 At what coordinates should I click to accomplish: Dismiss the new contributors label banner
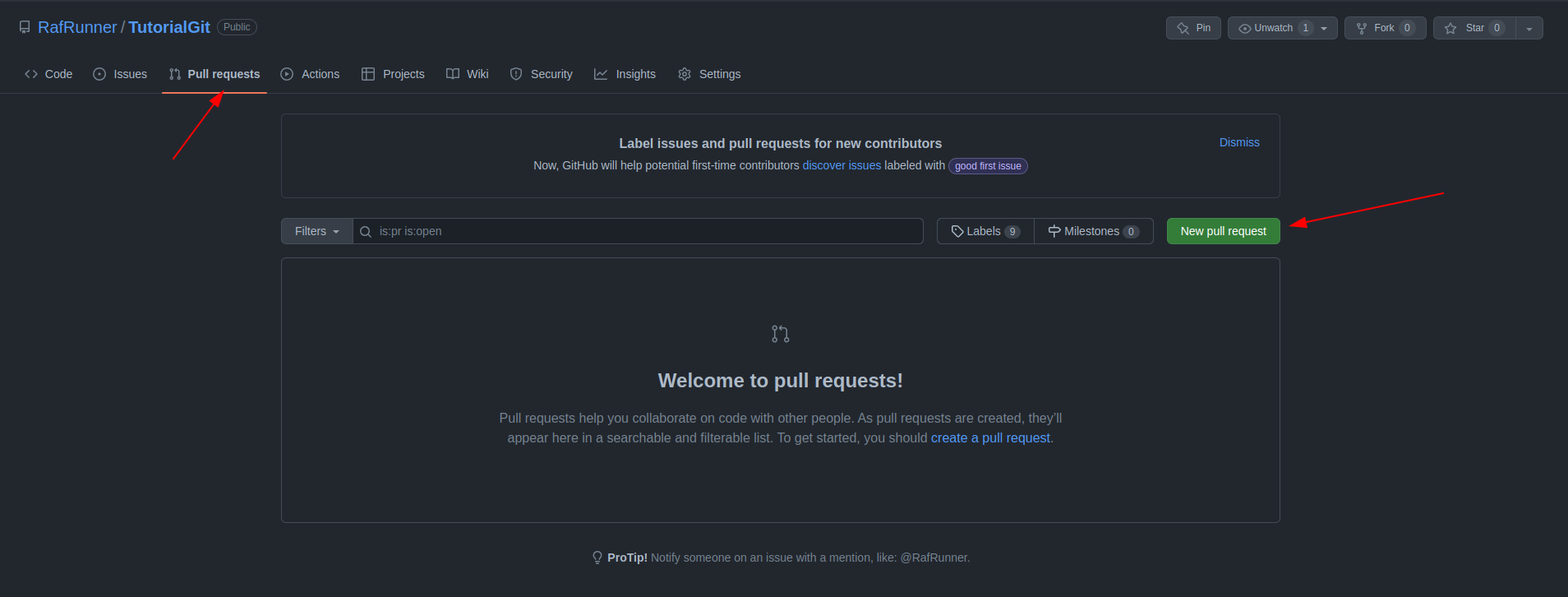(1239, 142)
